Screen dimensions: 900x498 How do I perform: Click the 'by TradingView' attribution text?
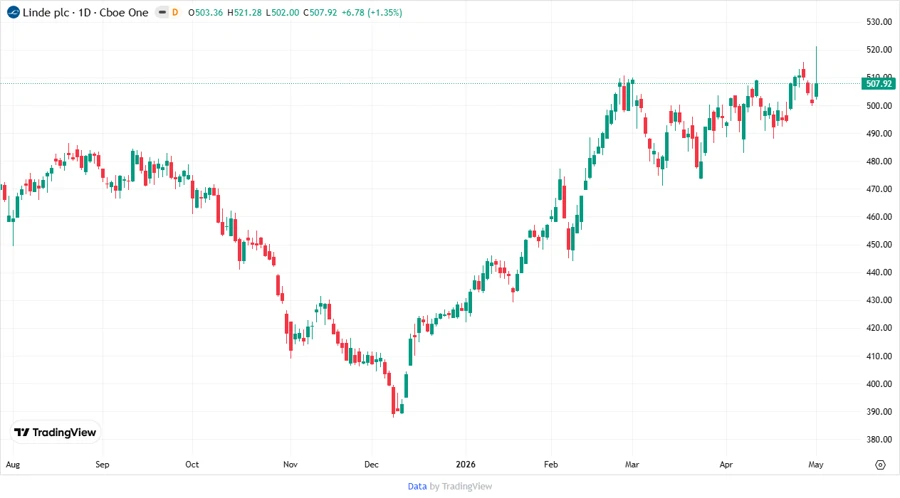461,486
